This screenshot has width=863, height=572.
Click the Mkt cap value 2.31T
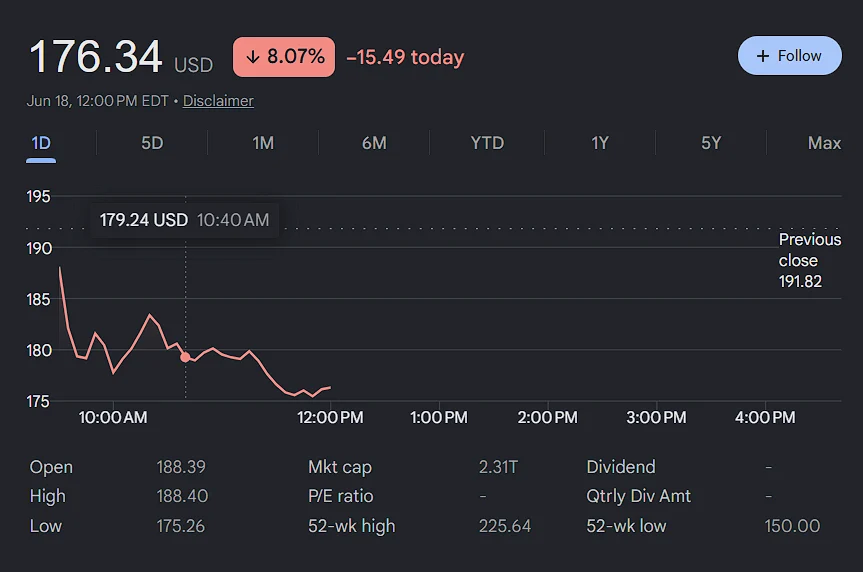click(499, 467)
